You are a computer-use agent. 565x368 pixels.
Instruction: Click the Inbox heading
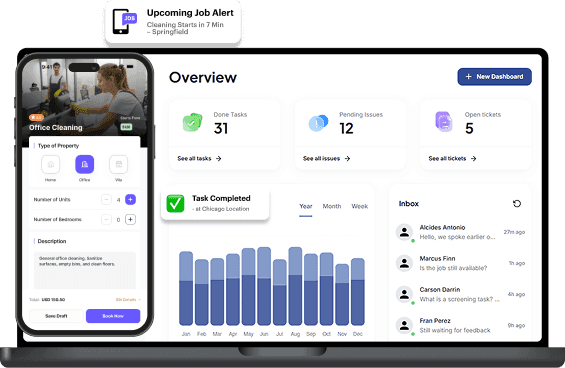pos(409,204)
